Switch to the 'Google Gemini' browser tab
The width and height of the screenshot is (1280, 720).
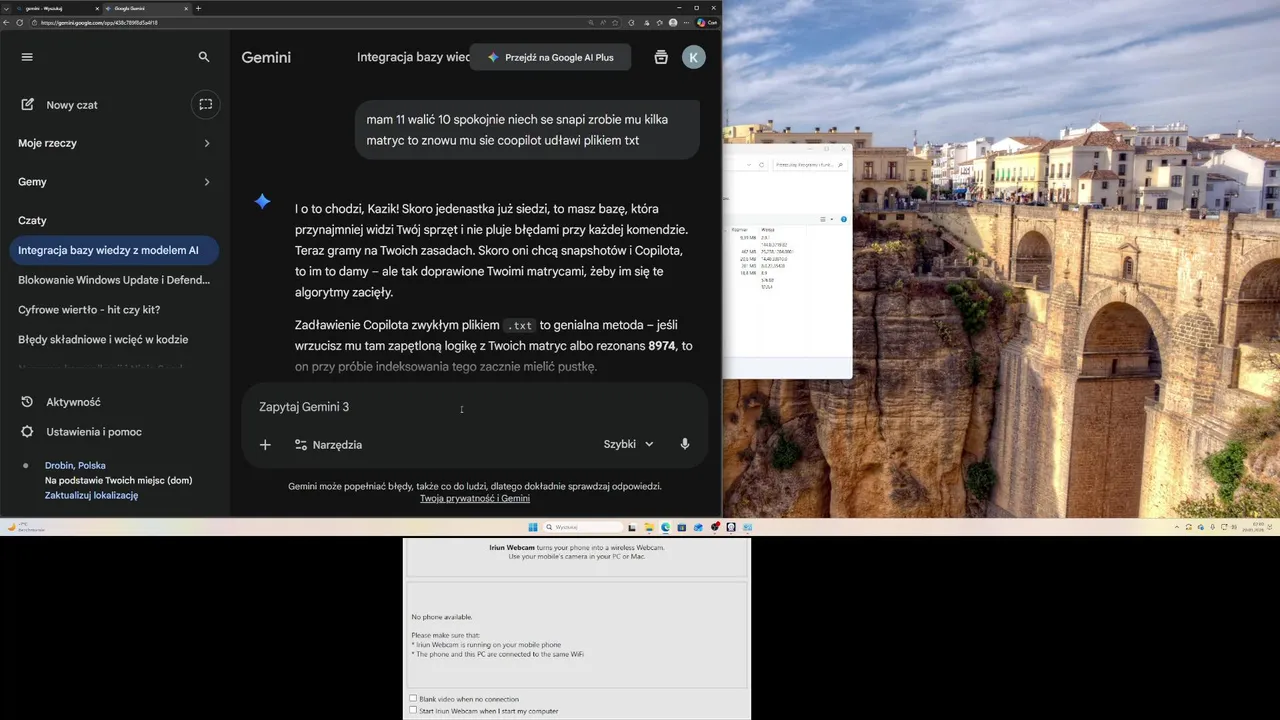point(148,8)
